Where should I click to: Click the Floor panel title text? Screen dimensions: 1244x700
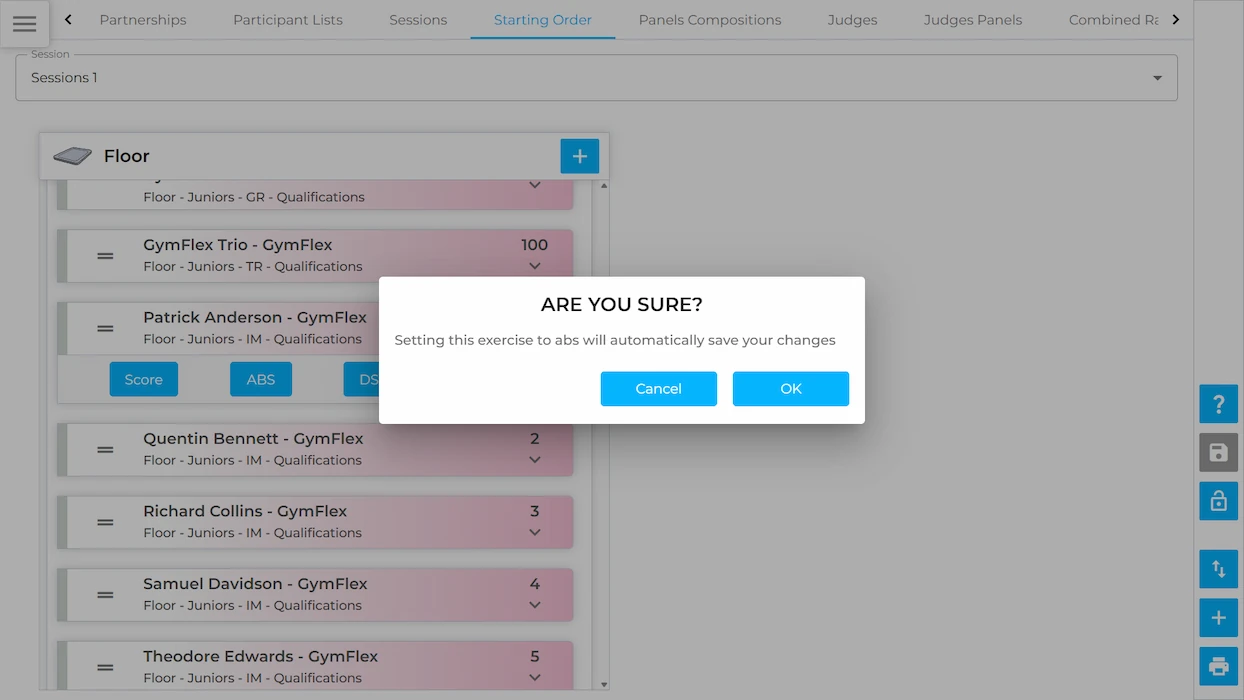click(127, 156)
